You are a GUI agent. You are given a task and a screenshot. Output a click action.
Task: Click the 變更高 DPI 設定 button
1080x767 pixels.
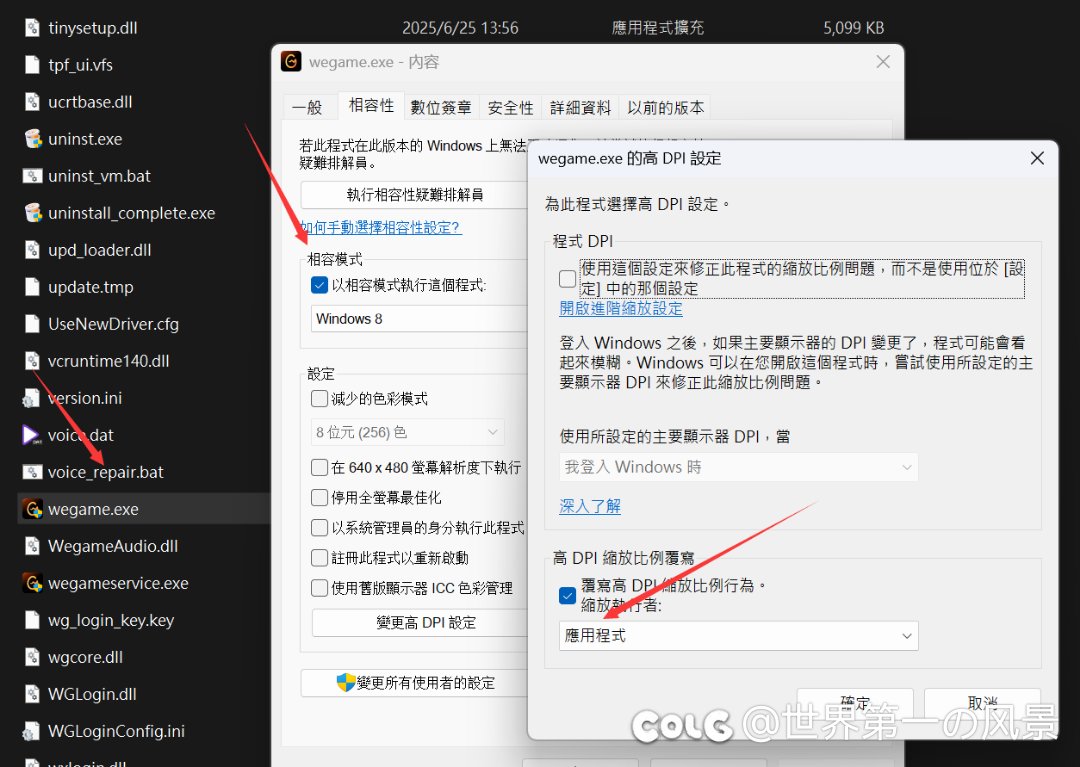pyautogui.click(x=426, y=623)
